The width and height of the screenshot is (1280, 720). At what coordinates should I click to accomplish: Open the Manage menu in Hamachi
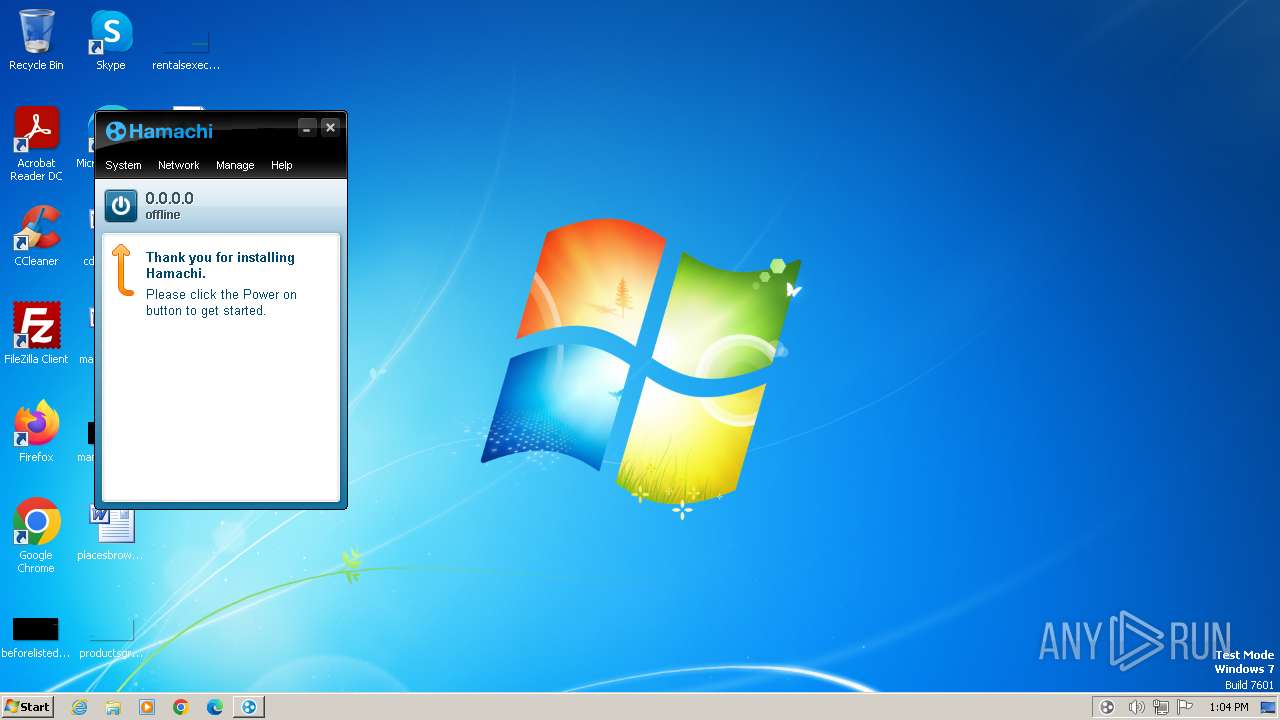[235, 165]
